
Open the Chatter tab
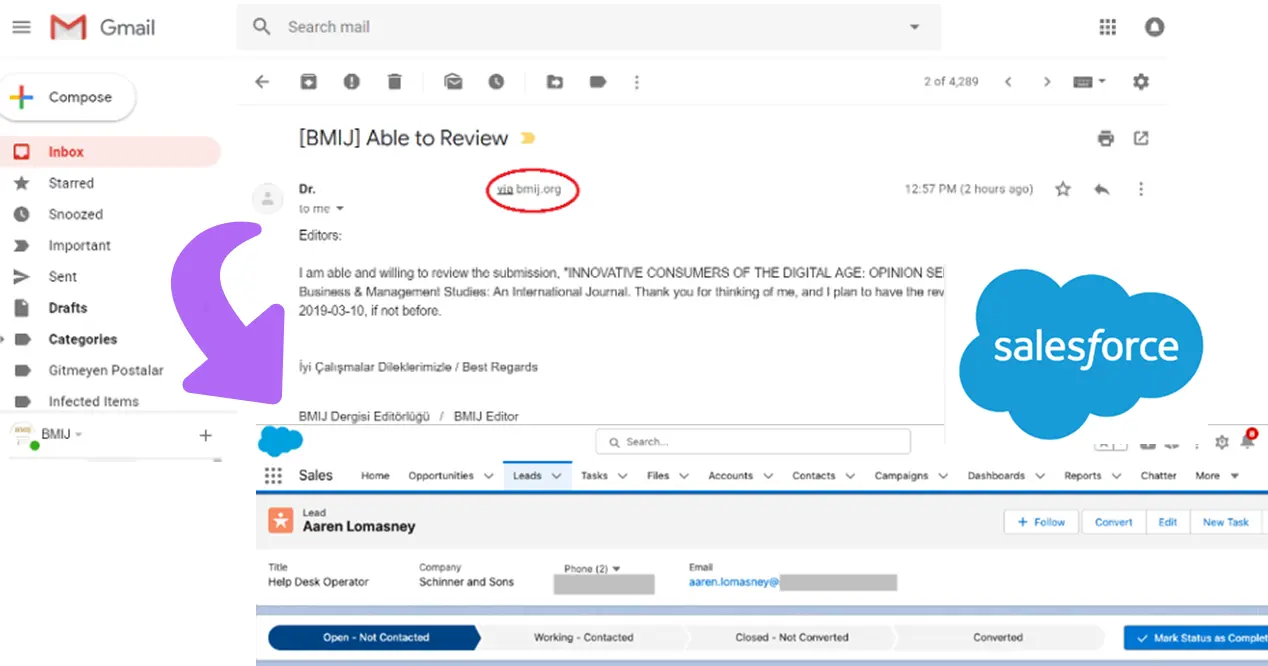1158,476
